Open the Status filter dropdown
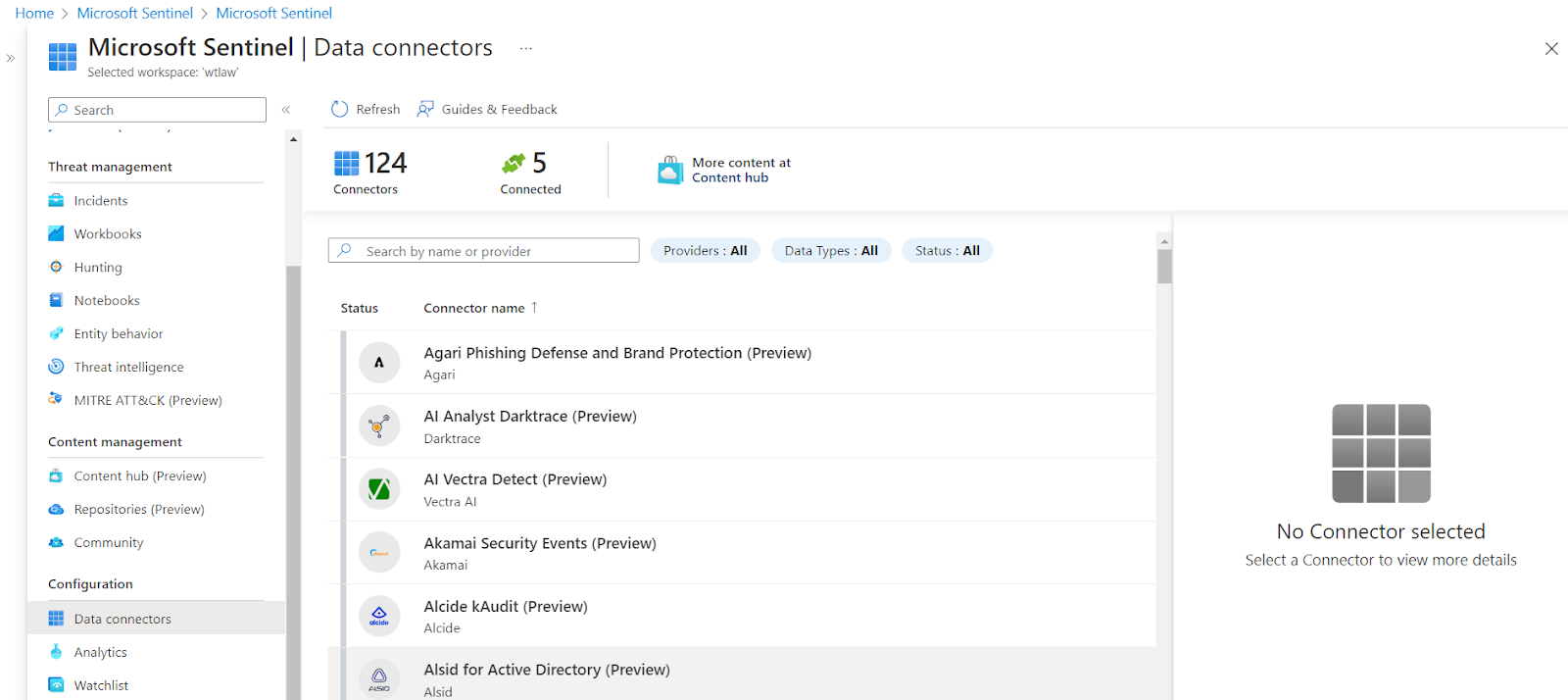The width and height of the screenshot is (1568, 700). (x=947, y=251)
